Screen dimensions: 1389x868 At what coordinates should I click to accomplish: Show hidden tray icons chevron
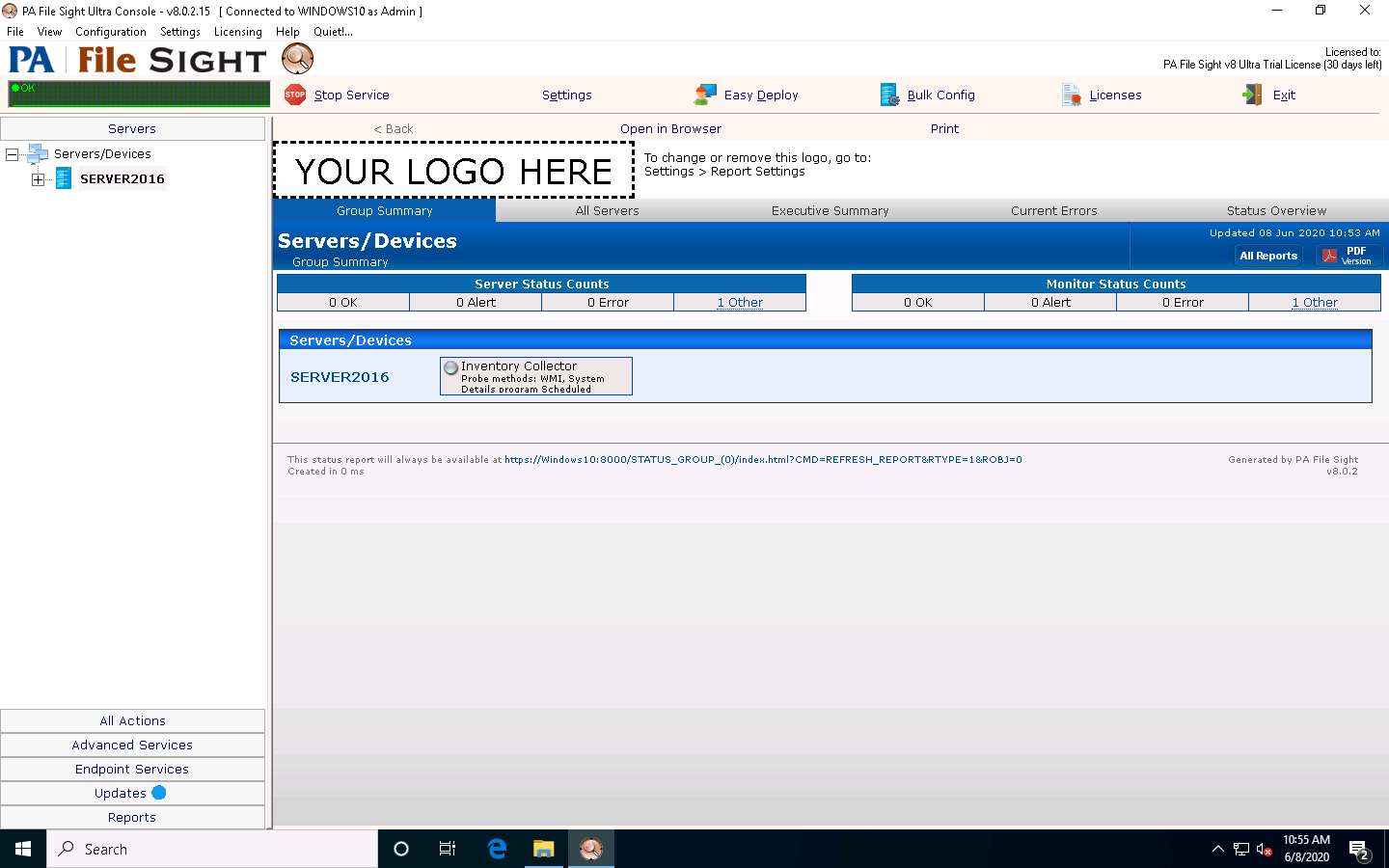click(1217, 850)
